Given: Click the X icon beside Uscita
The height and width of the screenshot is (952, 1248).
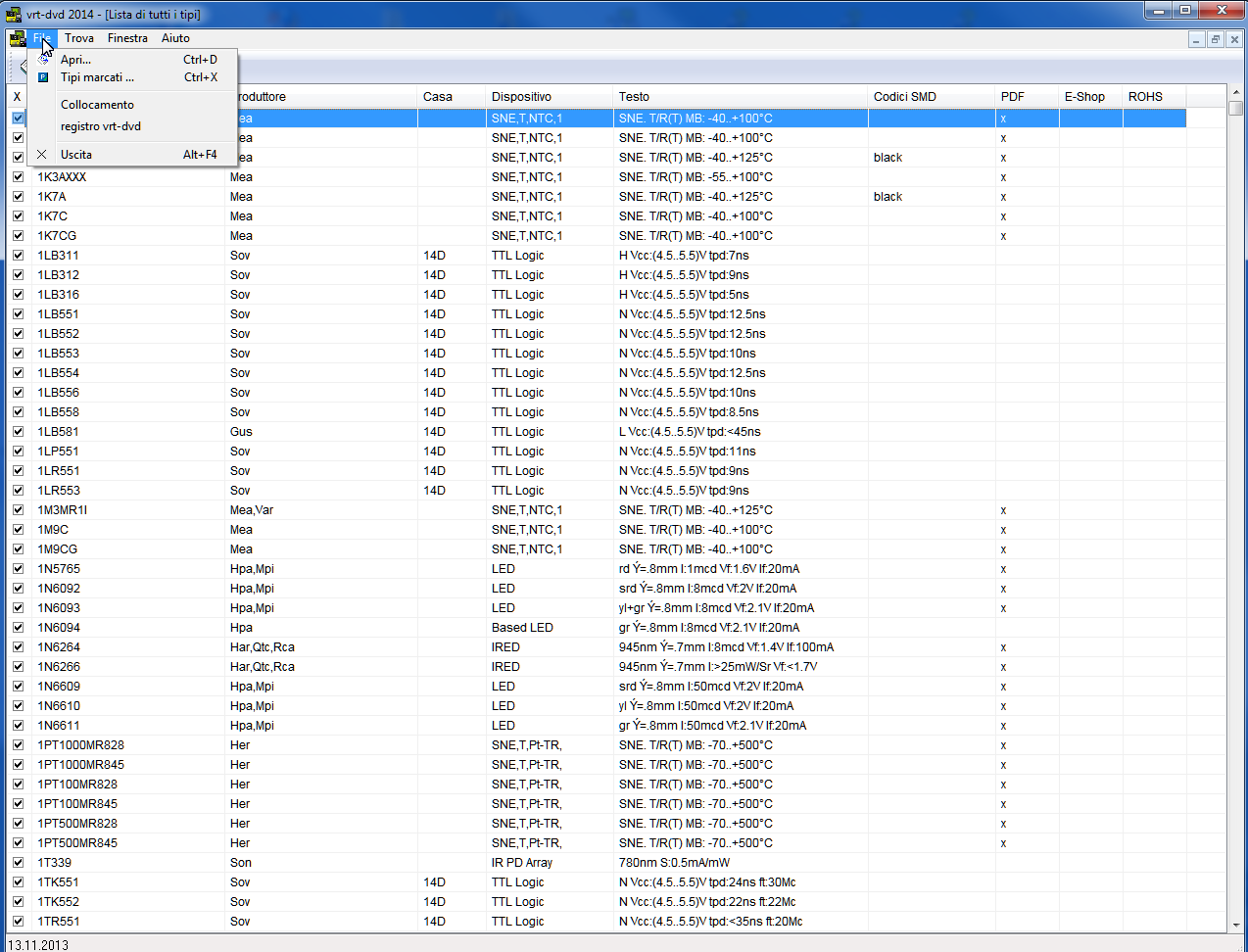Looking at the screenshot, I should (x=42, y=155).
